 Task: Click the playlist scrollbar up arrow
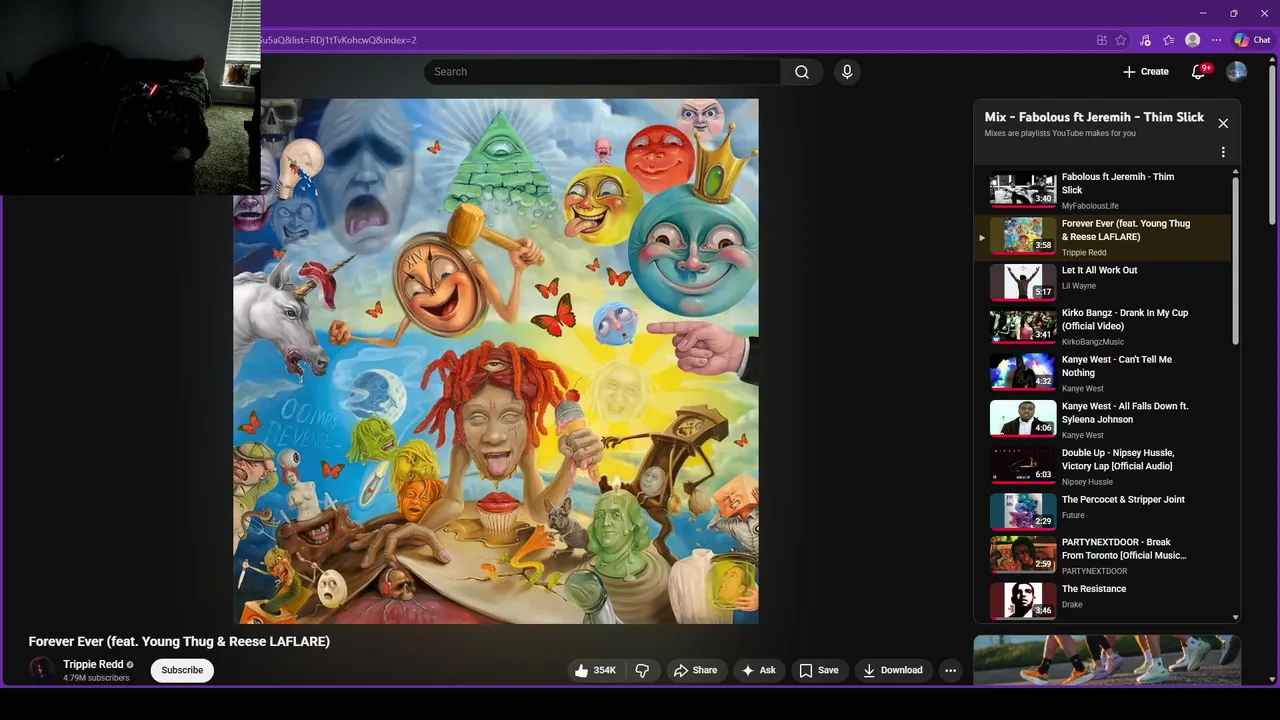(x=1236, y=172)
